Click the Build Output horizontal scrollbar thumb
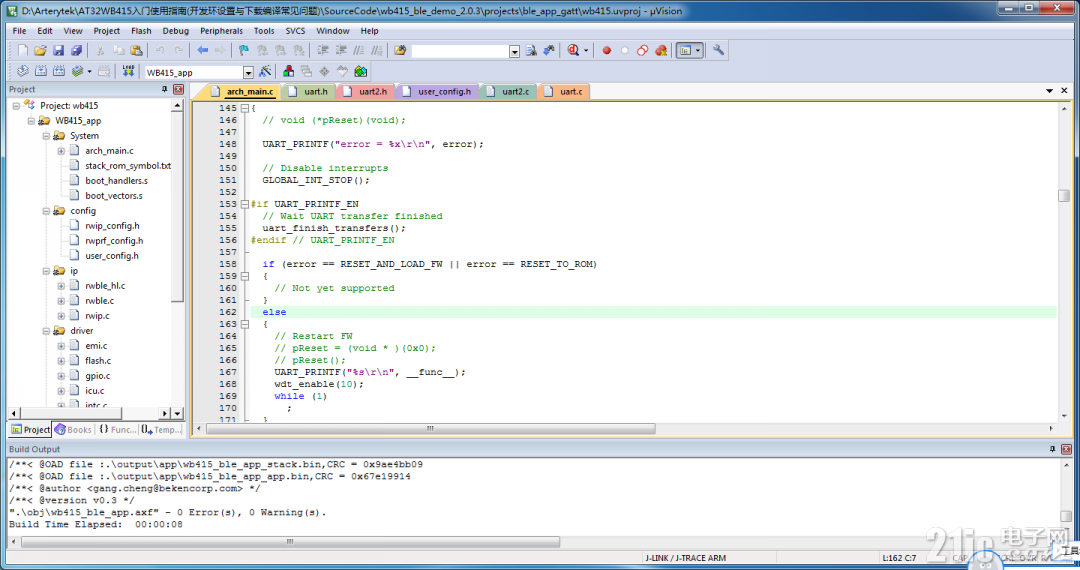Viewport: 1080px width, 570px height. click(290, 542)
